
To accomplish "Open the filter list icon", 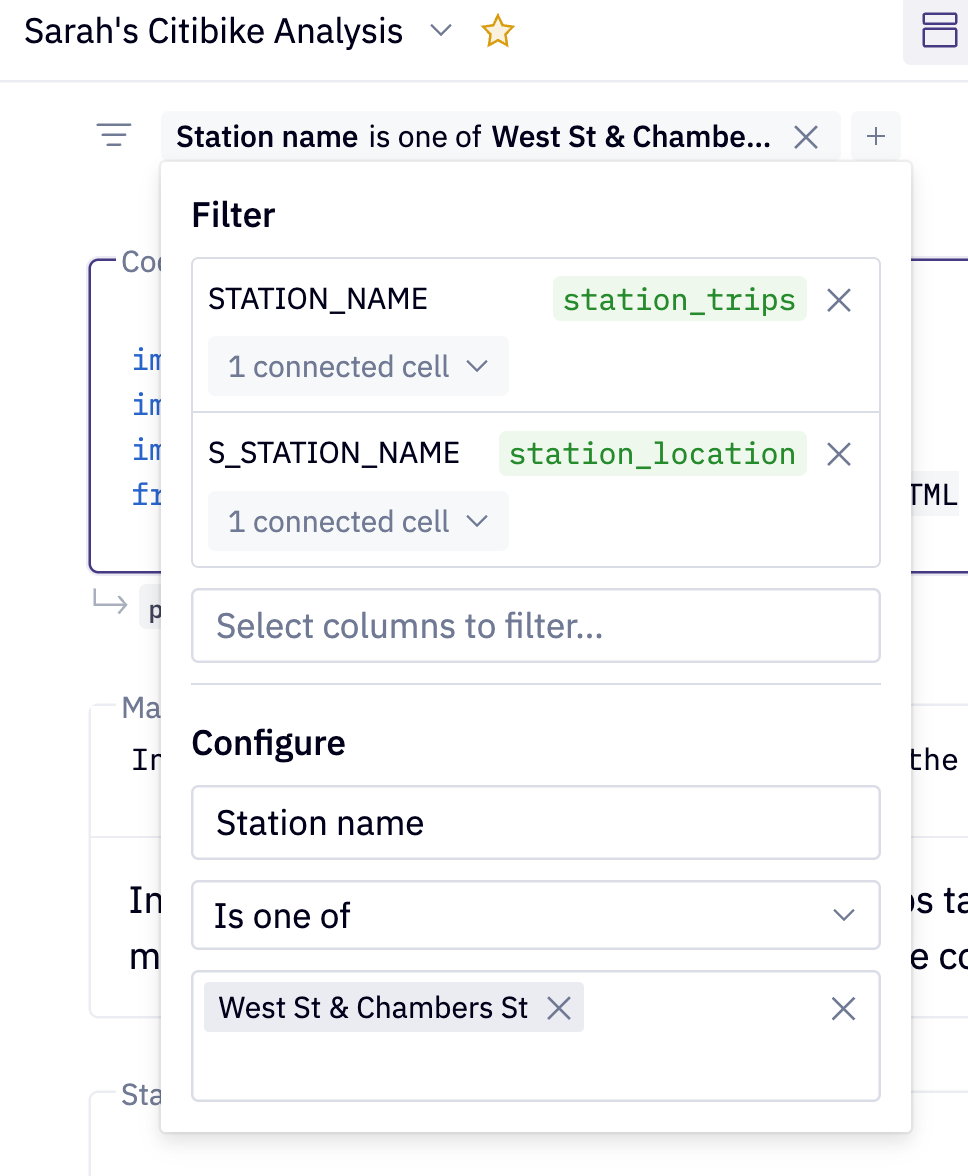I will point(114,136).
